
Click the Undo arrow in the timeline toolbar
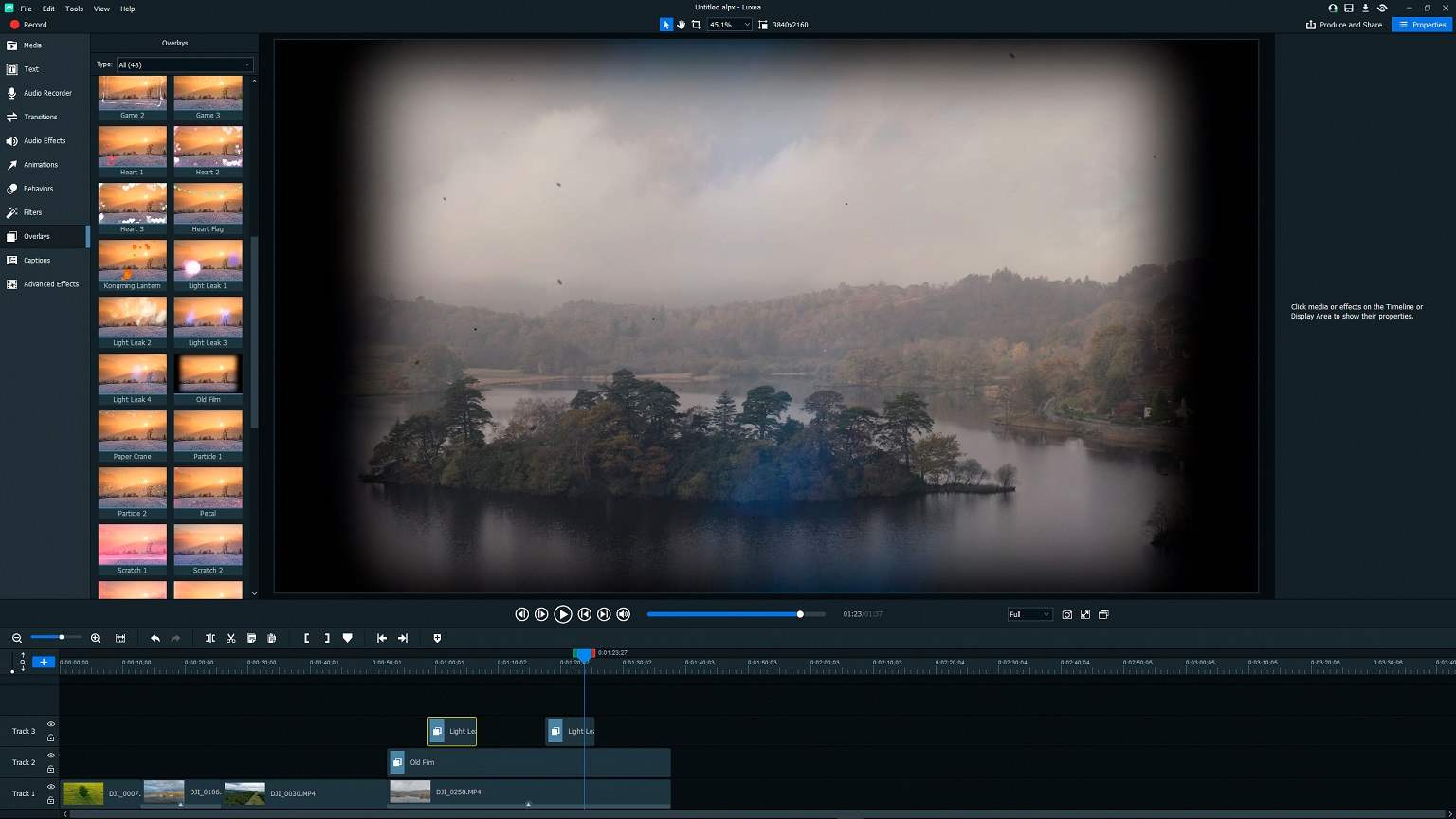pos(155,639)
